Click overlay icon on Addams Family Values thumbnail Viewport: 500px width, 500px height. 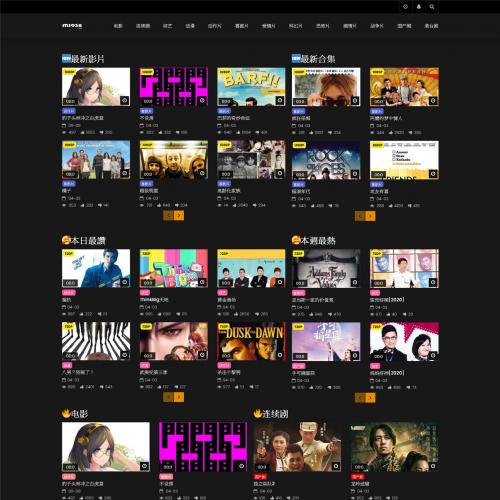point(355,282)
